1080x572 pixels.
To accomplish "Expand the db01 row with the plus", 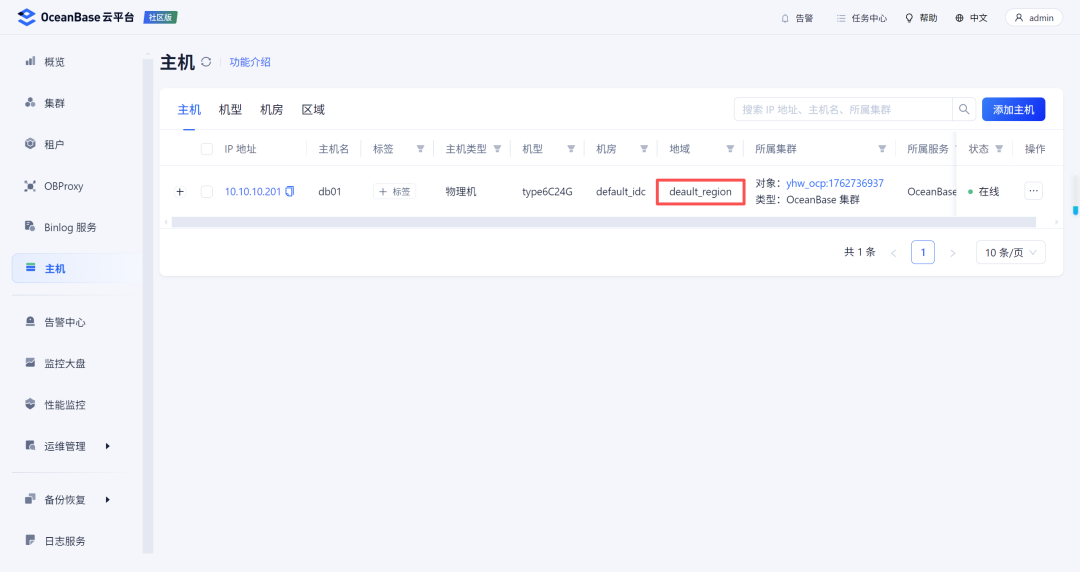I will point(180,192).
